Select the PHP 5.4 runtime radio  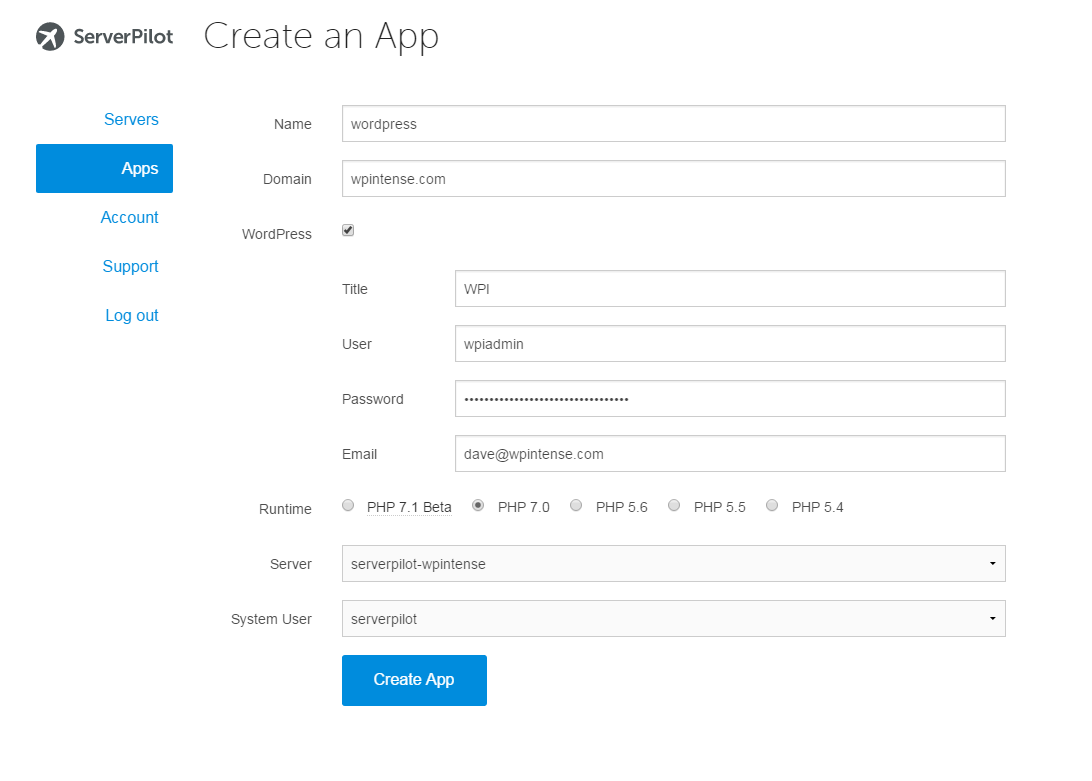pyautogui.click(x=772, y=506)
